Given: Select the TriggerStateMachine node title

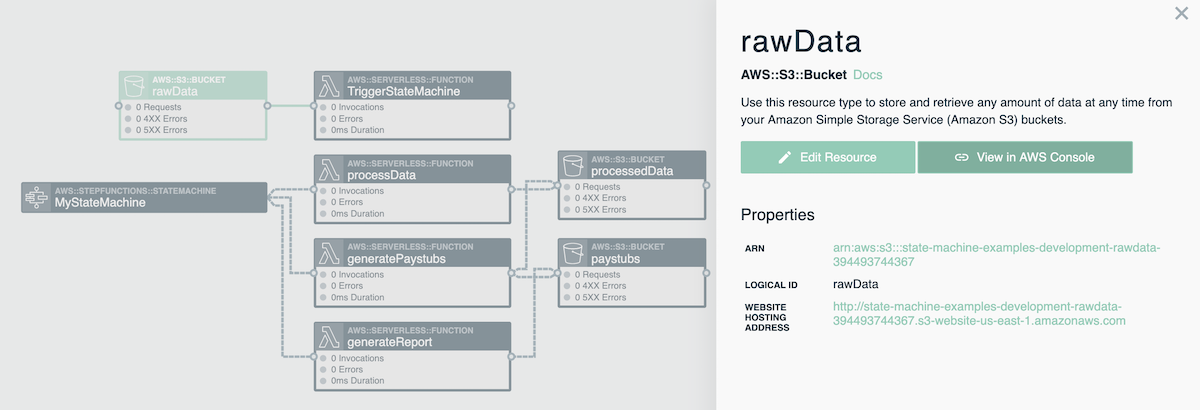Looking at the screenshot, I should tap(404, 91).
